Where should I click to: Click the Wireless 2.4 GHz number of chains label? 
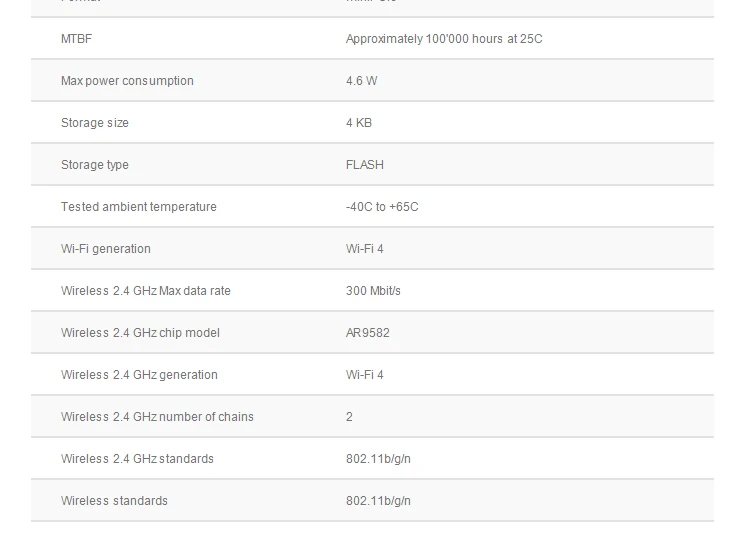point(157,417)
